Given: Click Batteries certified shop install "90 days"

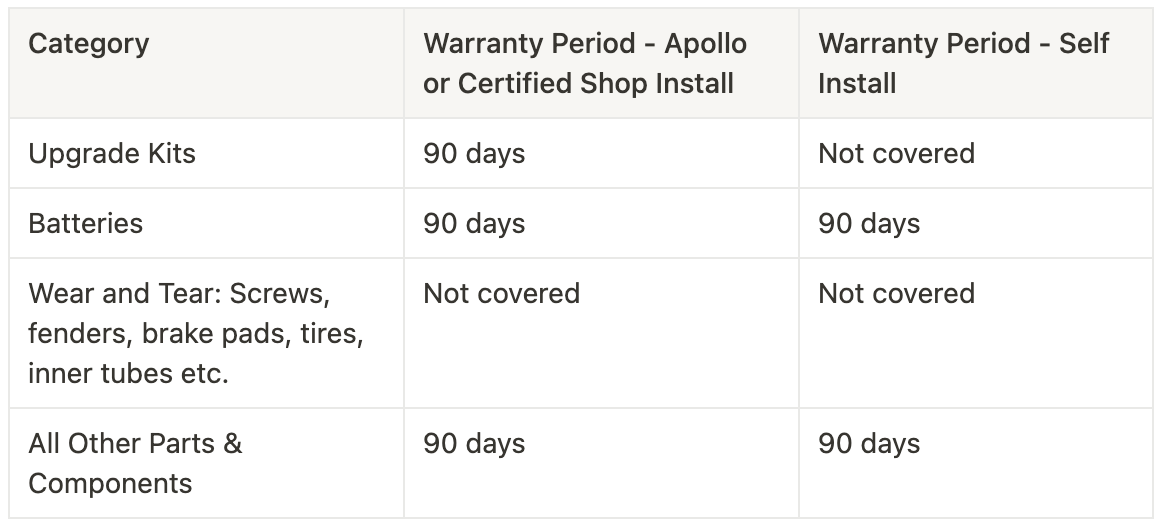Looking at the screenshot, I should click(x=474, y=224).
